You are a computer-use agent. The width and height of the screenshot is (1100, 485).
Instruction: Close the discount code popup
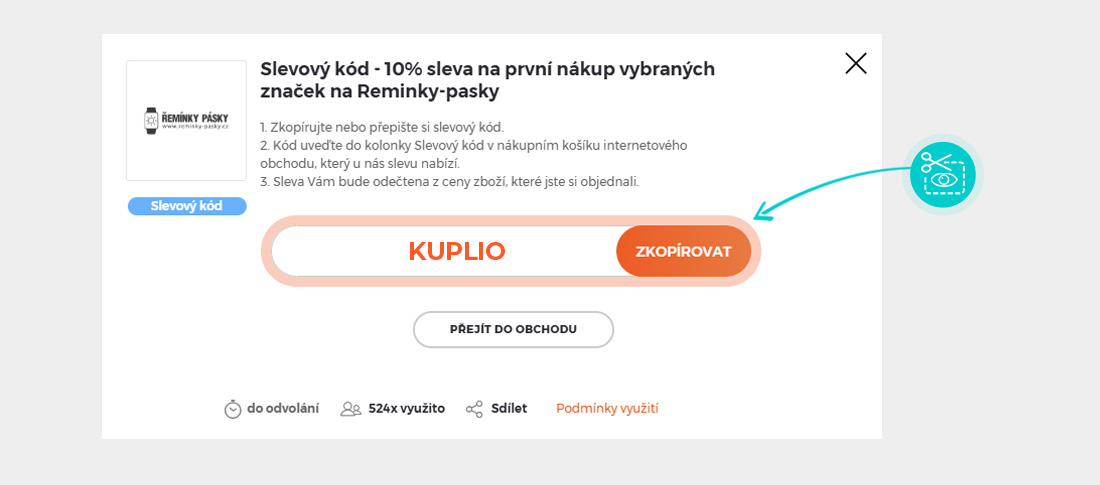(856, 64)
